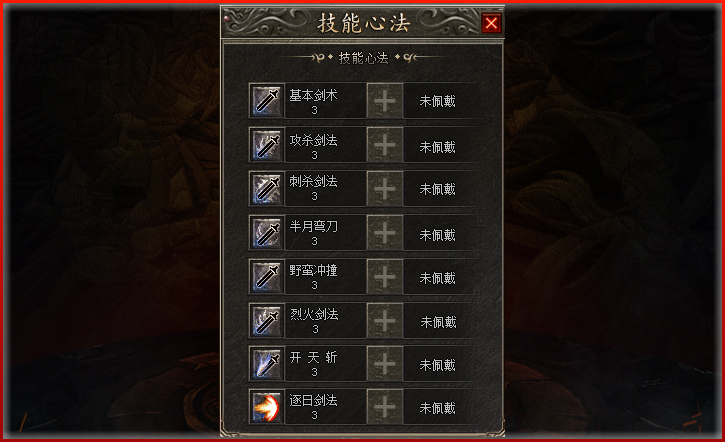Click the plus slot next to 野蛮冲撞
The width and height of the screenshot is (725, 442).
point(385,276)
